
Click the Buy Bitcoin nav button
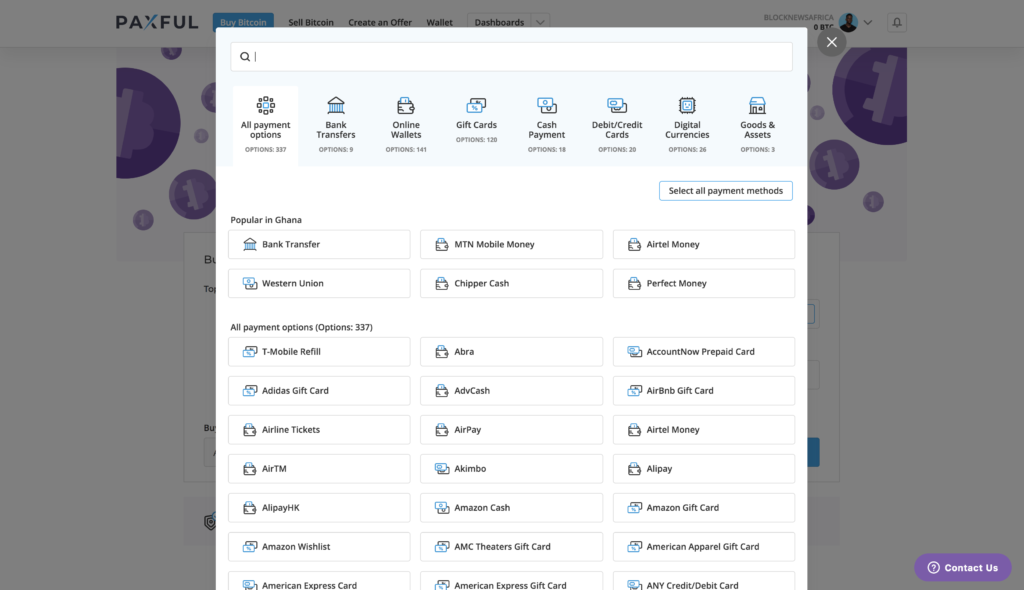(243, 22)
